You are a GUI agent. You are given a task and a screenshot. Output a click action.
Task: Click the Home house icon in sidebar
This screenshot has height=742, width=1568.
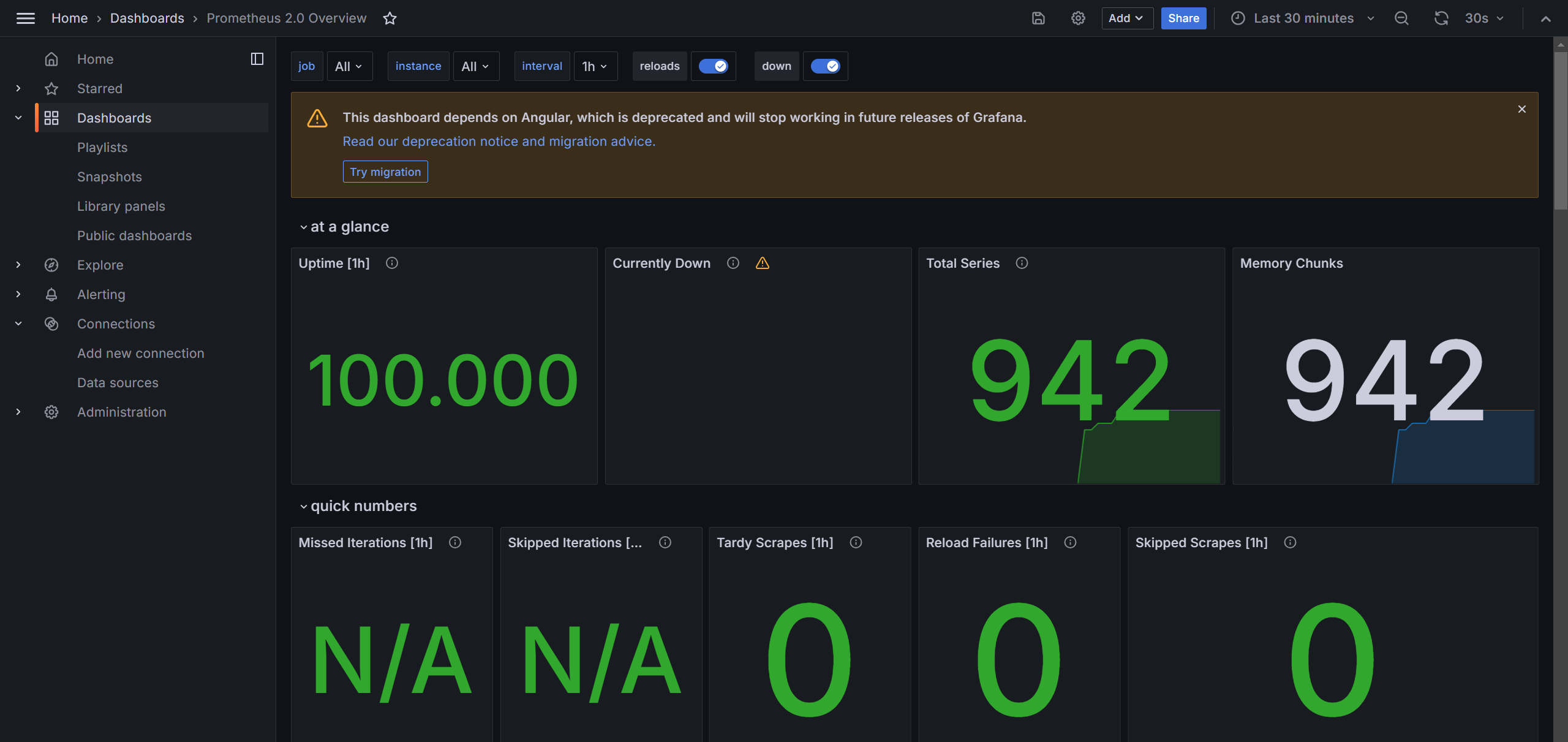click(51, 59)
